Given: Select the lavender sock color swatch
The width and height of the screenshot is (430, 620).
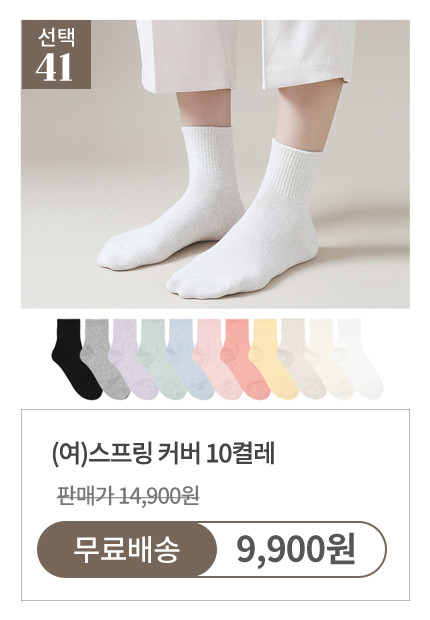Looking at the screenshot, I should (x=133, y=359).
